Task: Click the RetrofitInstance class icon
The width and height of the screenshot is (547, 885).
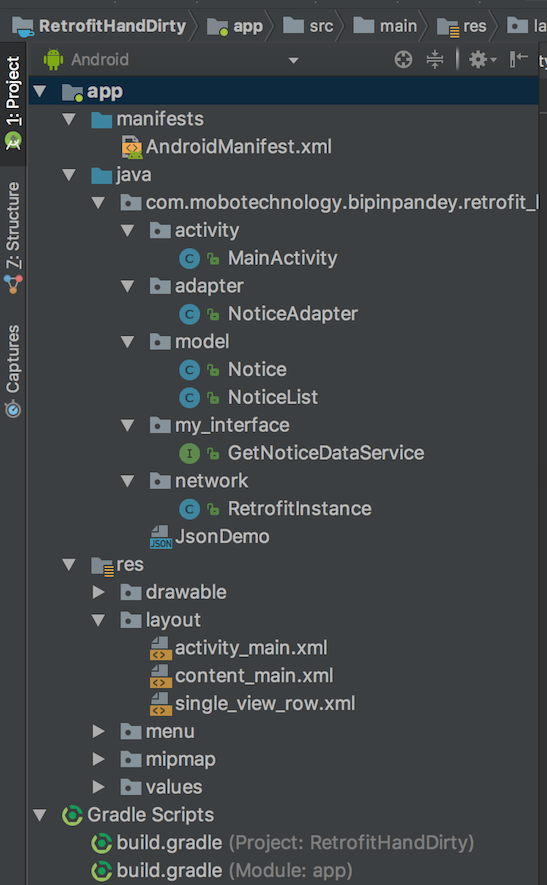Action: point(189,509)
